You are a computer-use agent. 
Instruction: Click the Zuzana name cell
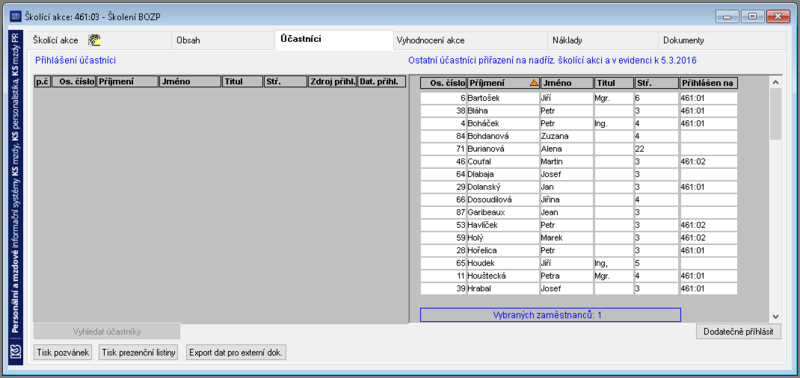point(566,136)
